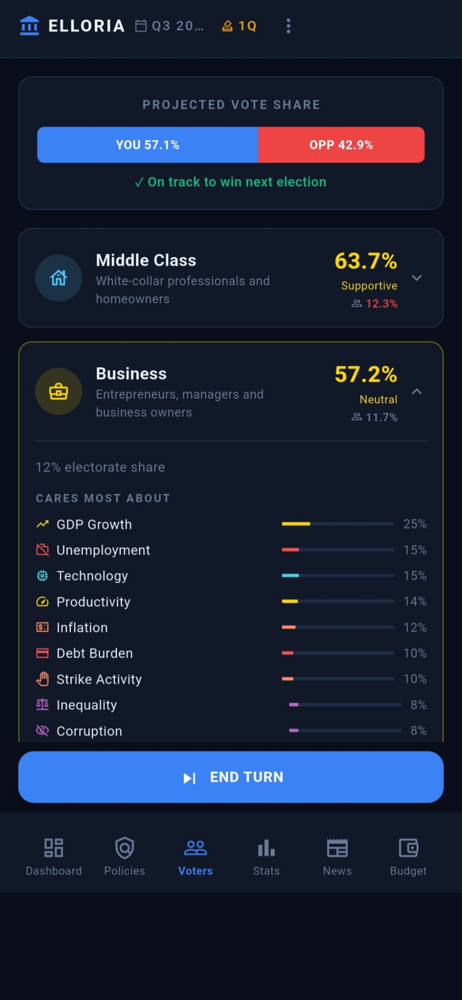Screen dimensions: 462x1000
Task: Click the Business briefcase icon
Action: (x=58, y=391)
